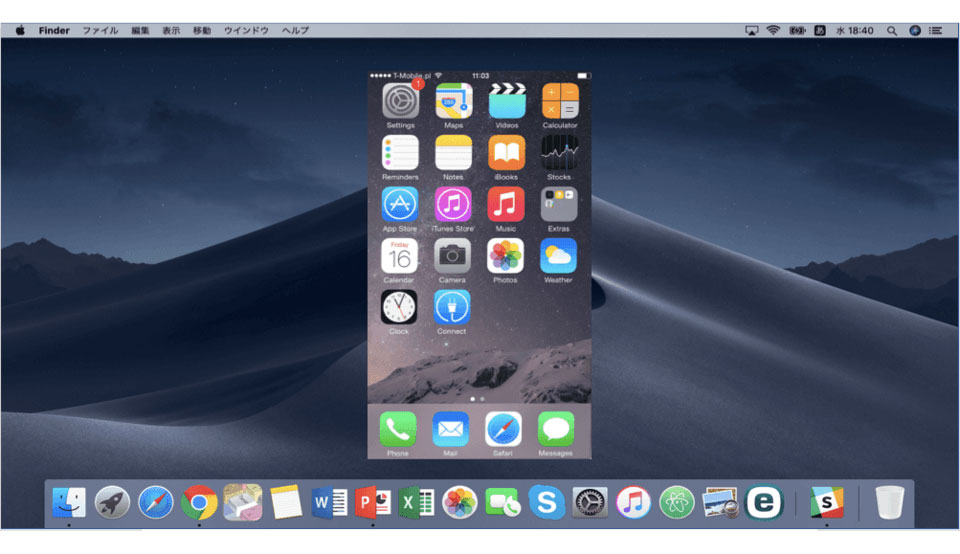Open the 編集 menu
Viewport: 960px width, 554px height.
point(140,31)
